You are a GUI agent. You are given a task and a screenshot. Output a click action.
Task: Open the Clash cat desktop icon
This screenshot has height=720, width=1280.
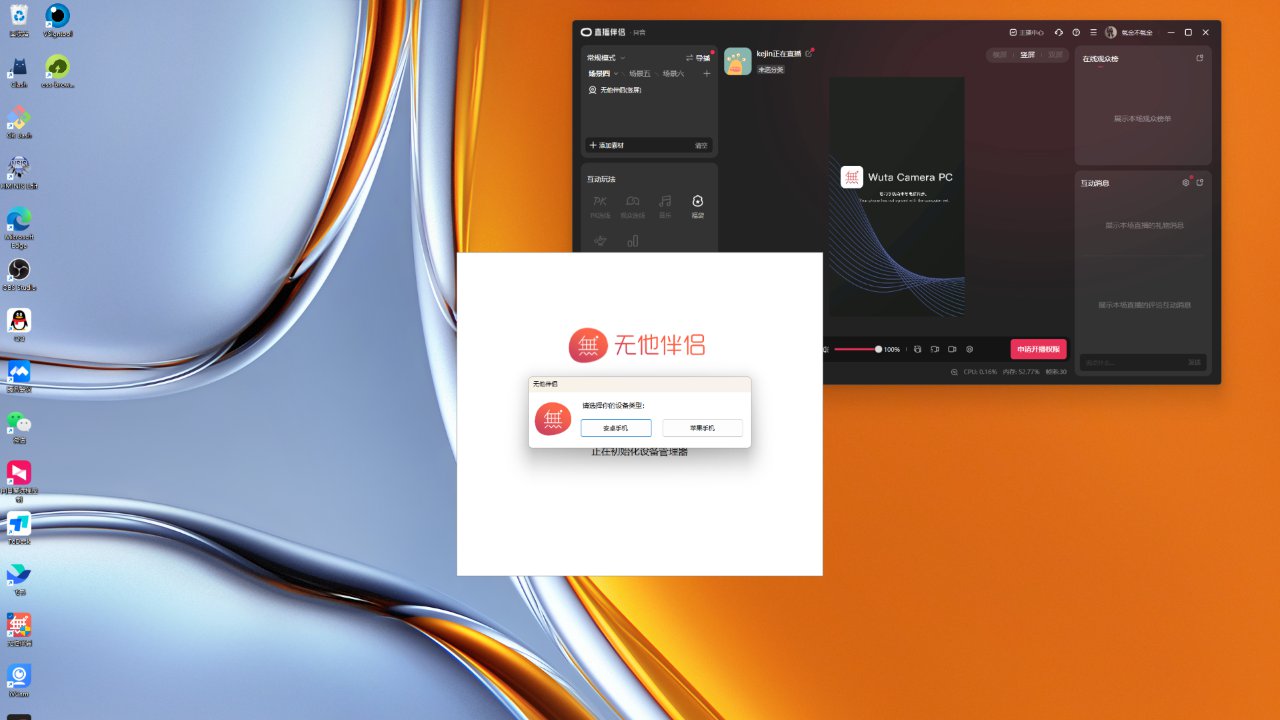[19, 72]
